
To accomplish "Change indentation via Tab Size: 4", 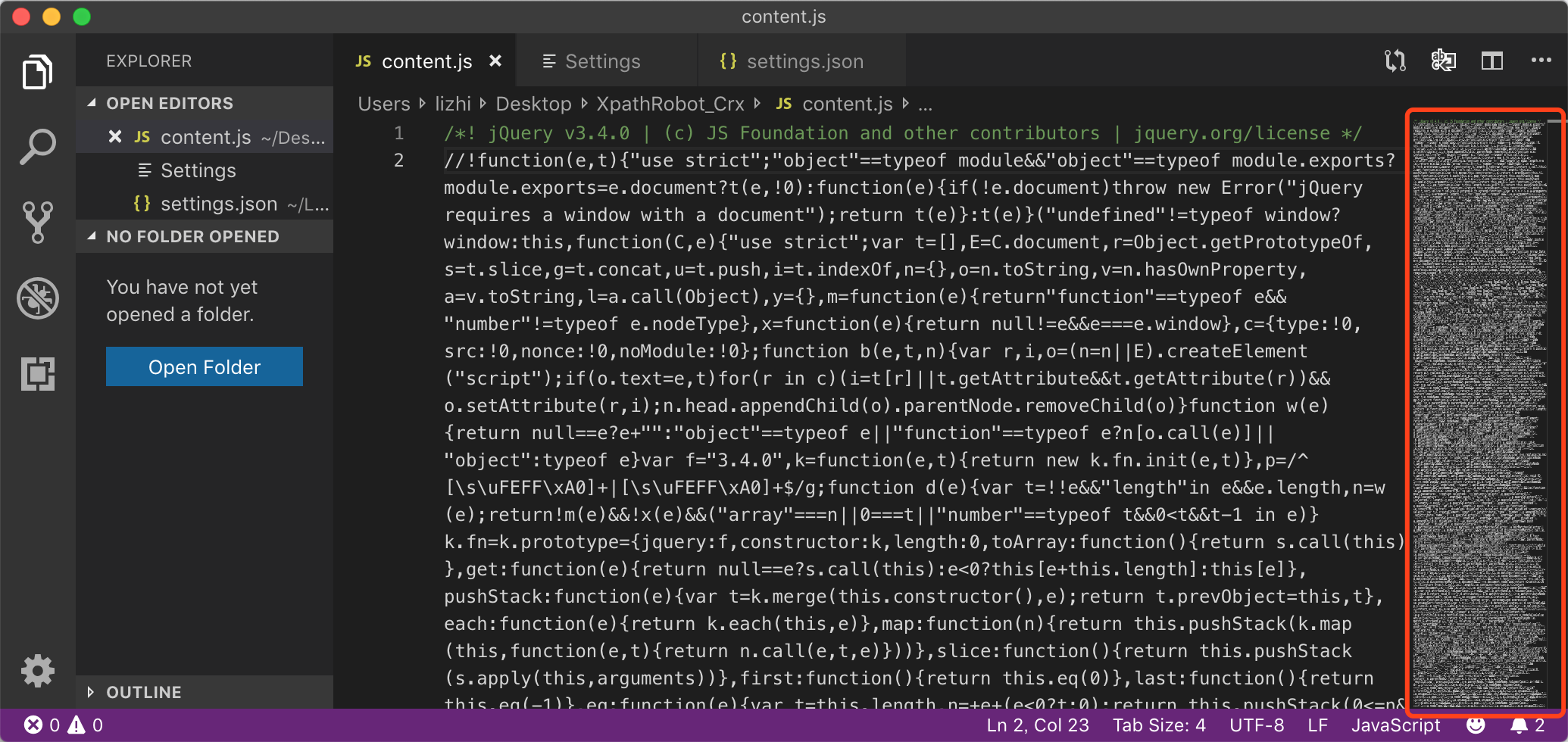I will [x=1159, y=725].
